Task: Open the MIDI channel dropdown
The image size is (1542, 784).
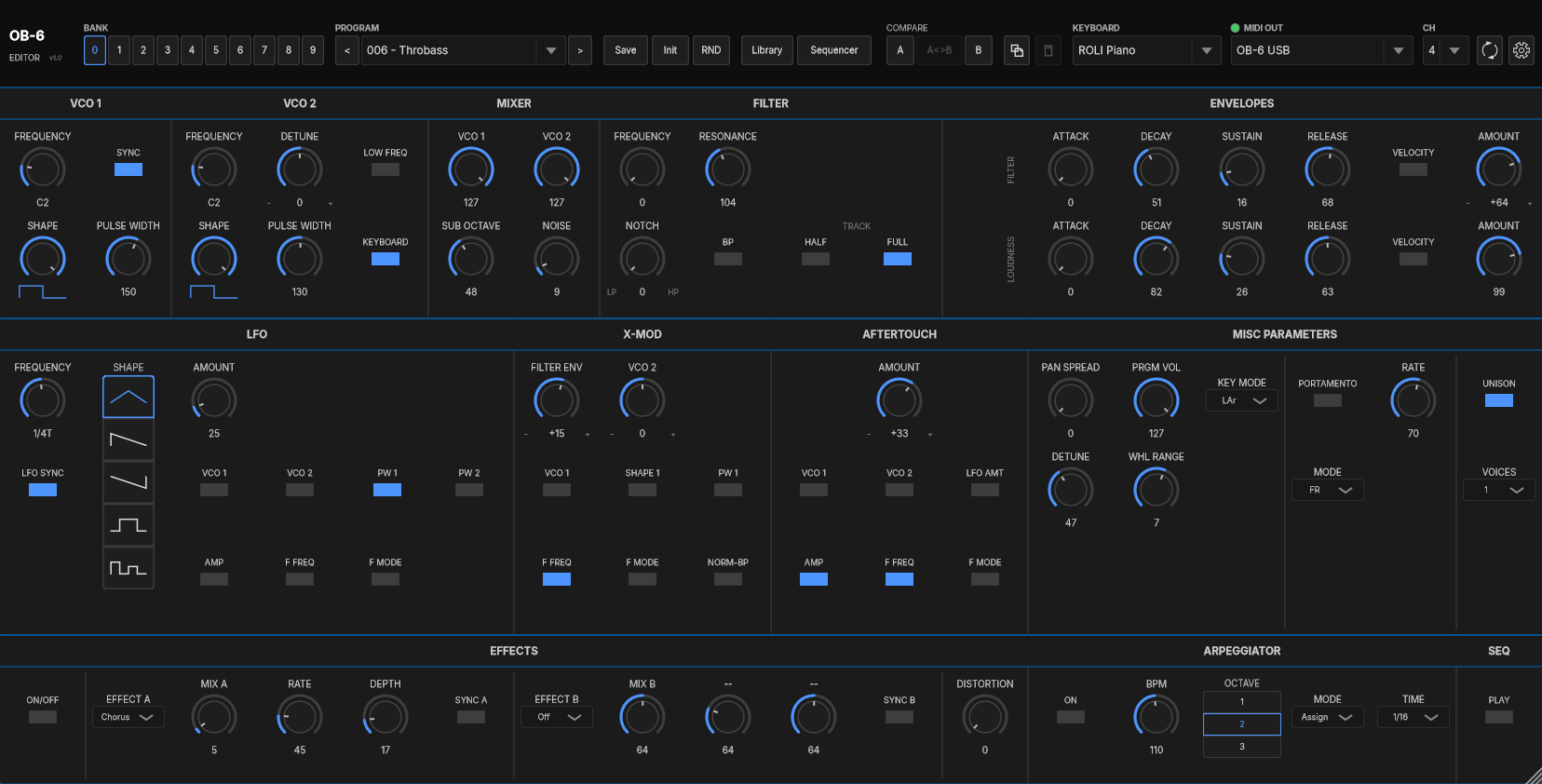Action: tap(1446, 50)
